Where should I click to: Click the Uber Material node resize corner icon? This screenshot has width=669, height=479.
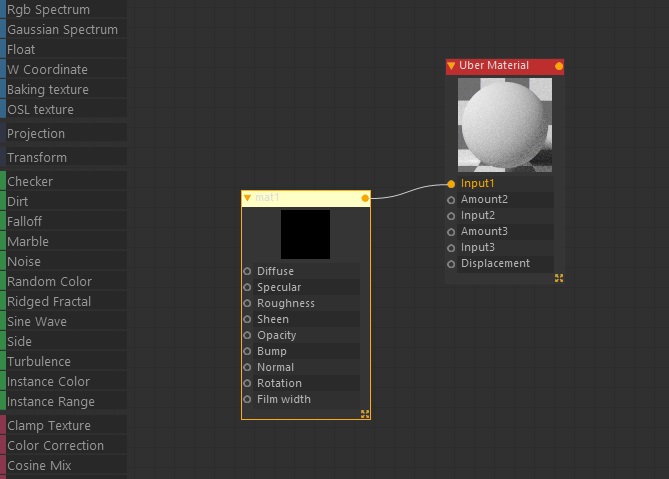[559, 278]
